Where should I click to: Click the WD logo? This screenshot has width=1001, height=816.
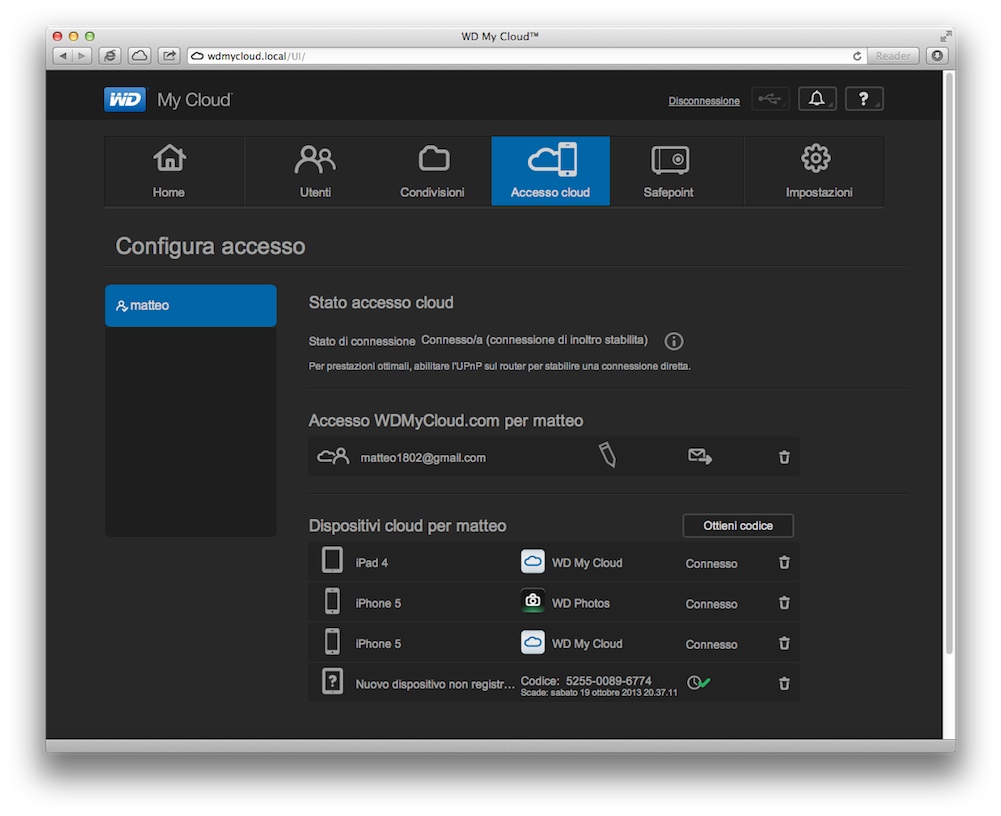point(124,100)
